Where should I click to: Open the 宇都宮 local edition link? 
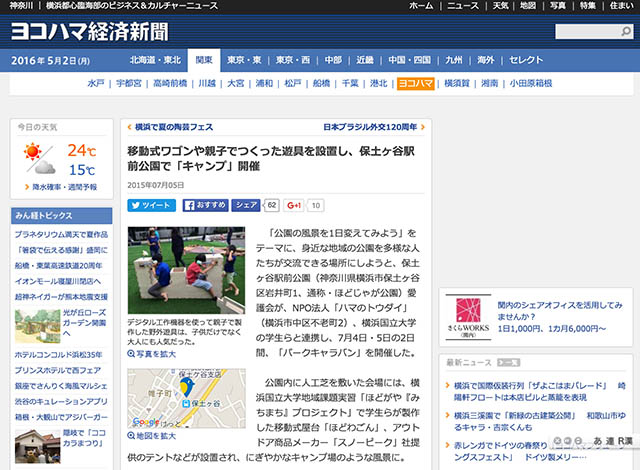pos(129,83)
